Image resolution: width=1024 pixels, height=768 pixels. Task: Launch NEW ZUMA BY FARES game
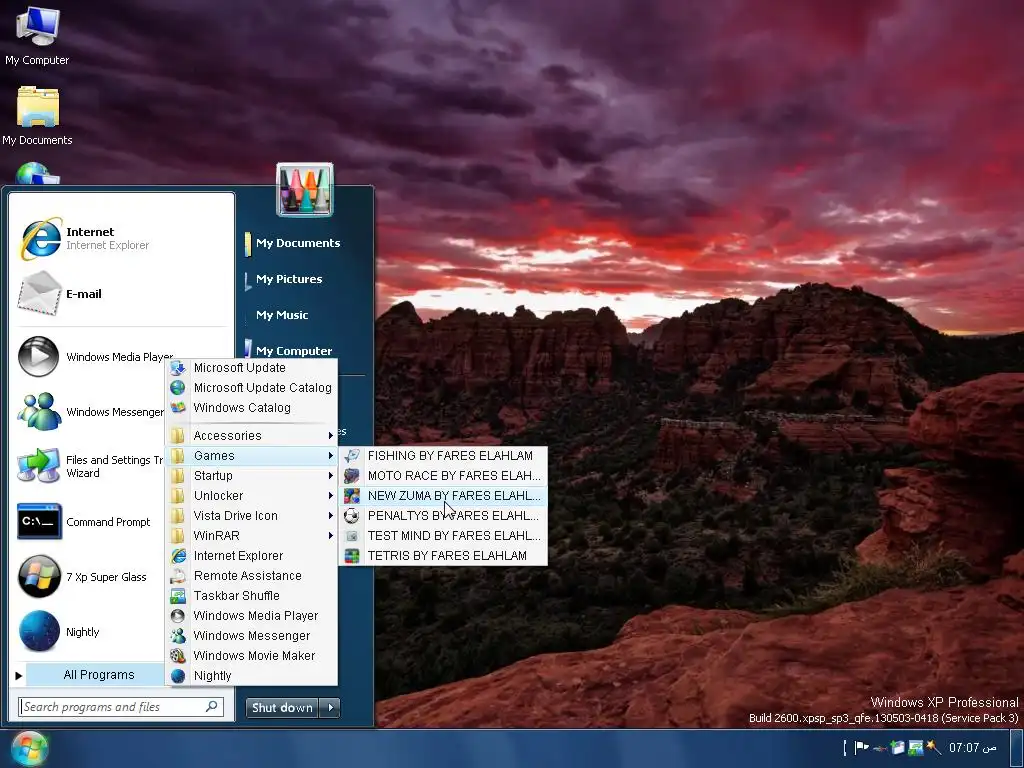pos(443,496)
